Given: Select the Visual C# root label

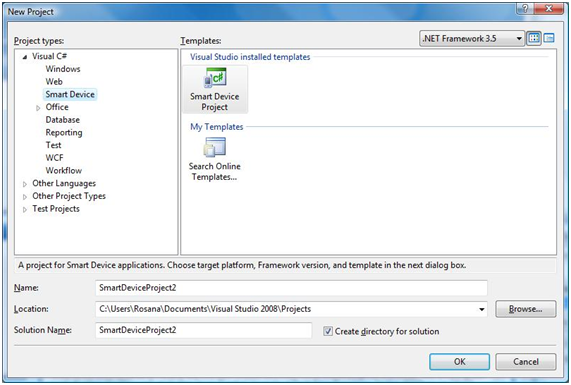Looking at the screenshot, I should pyautogui.click(x=49, y=56).
